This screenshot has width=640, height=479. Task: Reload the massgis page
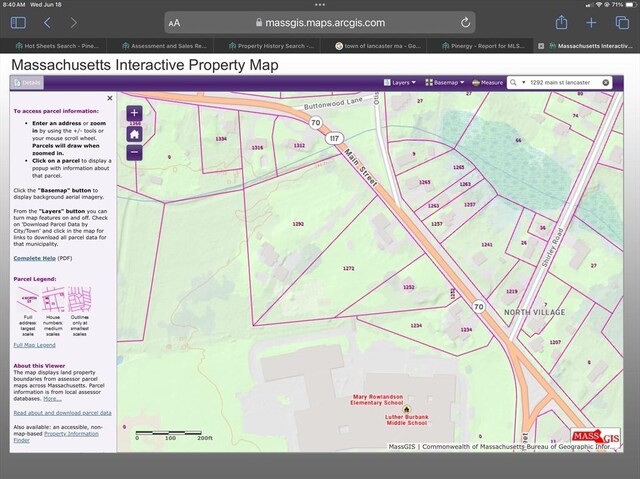click(x=465, y=22)
